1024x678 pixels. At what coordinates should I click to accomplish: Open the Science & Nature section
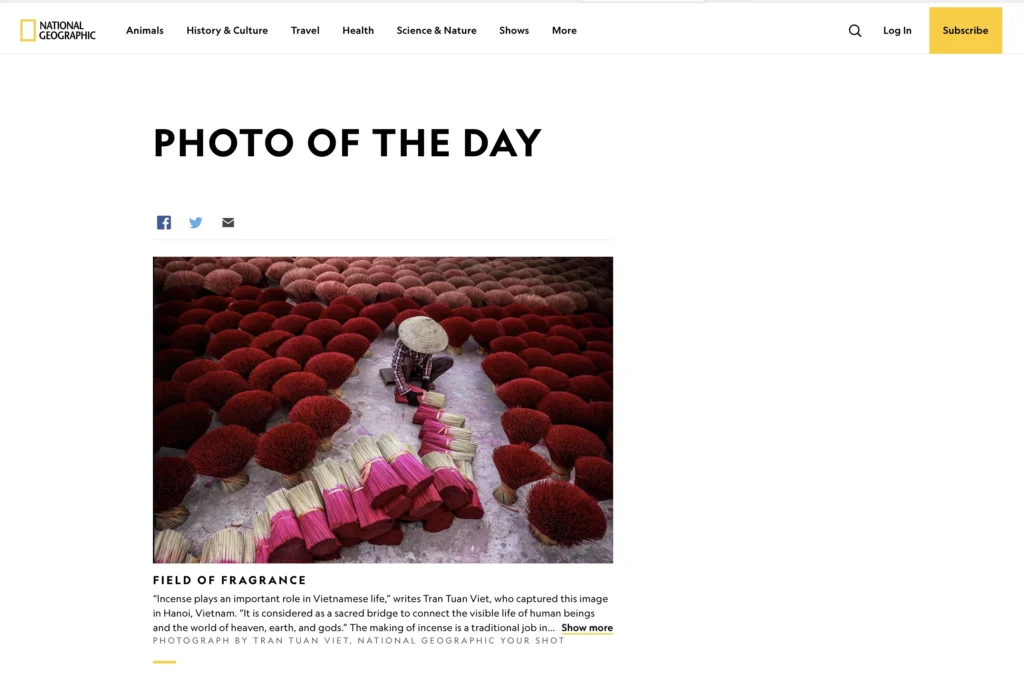[x=436, y=31]
